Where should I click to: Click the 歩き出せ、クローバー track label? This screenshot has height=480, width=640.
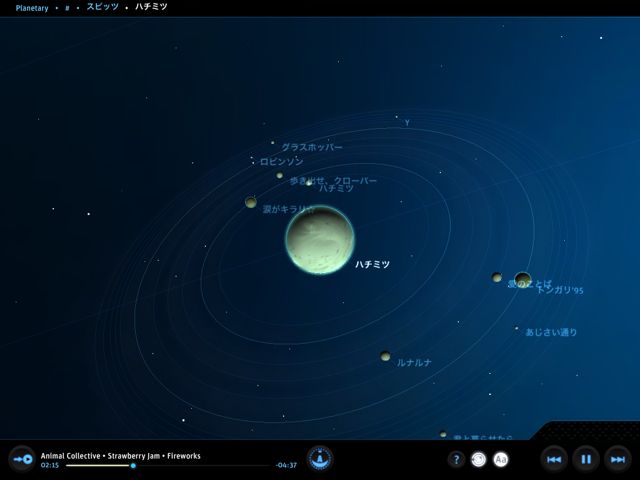[x=333, y=180]
